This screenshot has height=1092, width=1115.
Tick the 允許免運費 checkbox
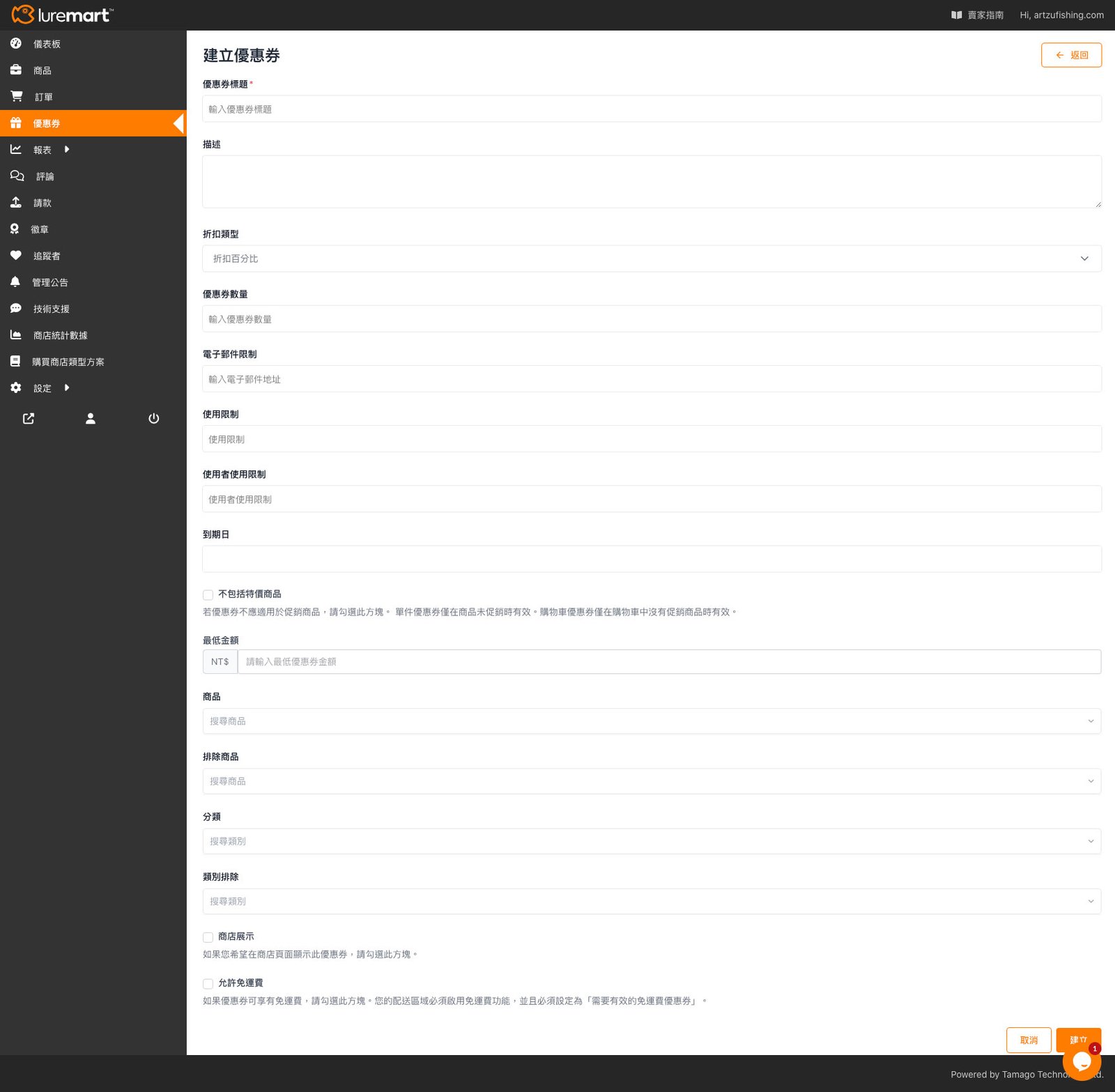(x=208, y=983)
